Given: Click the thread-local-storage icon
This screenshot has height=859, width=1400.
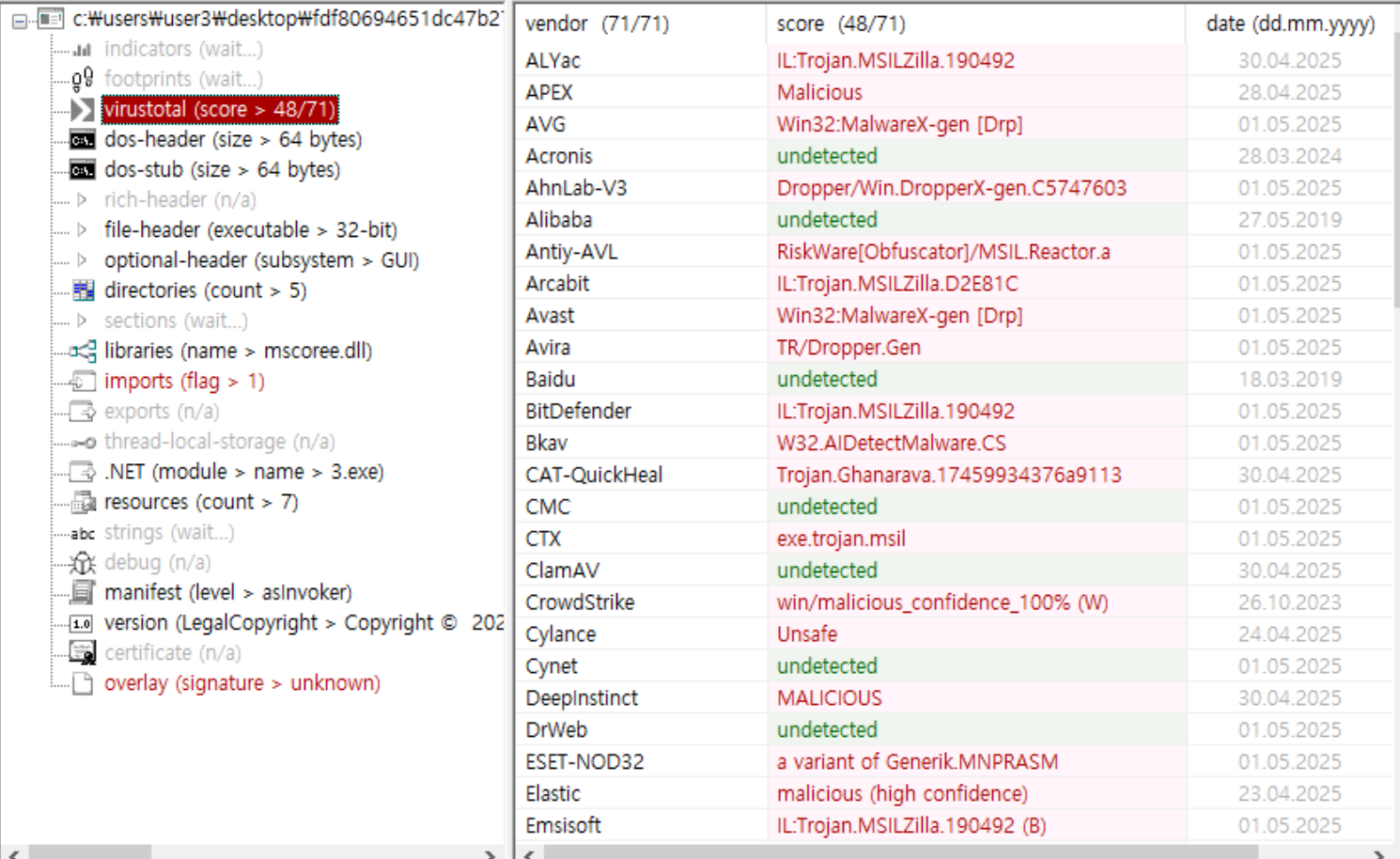Looking at the screenshot, I should (x=83, y=442).
